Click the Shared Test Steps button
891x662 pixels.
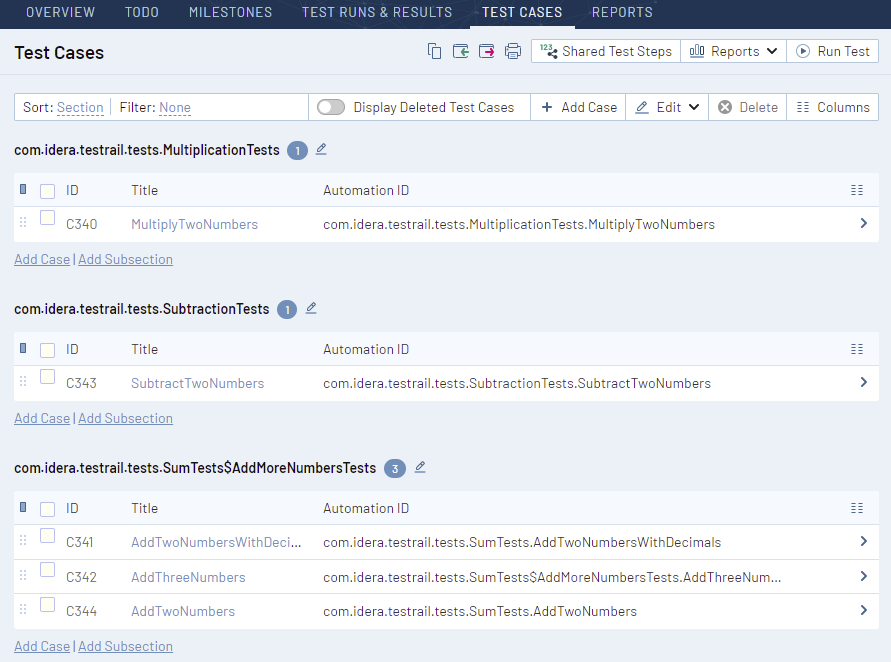click(606, 51)
